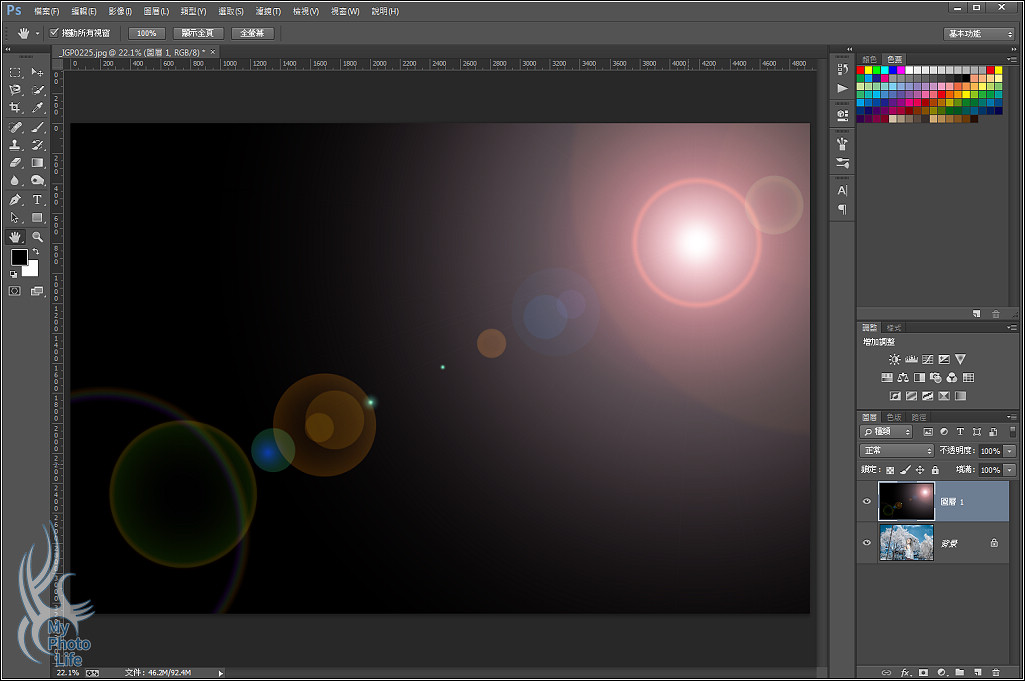Toggle visibility of the 背景 layer
Viewport: 1025px width, 681px height.
click(x=867, y=542)
